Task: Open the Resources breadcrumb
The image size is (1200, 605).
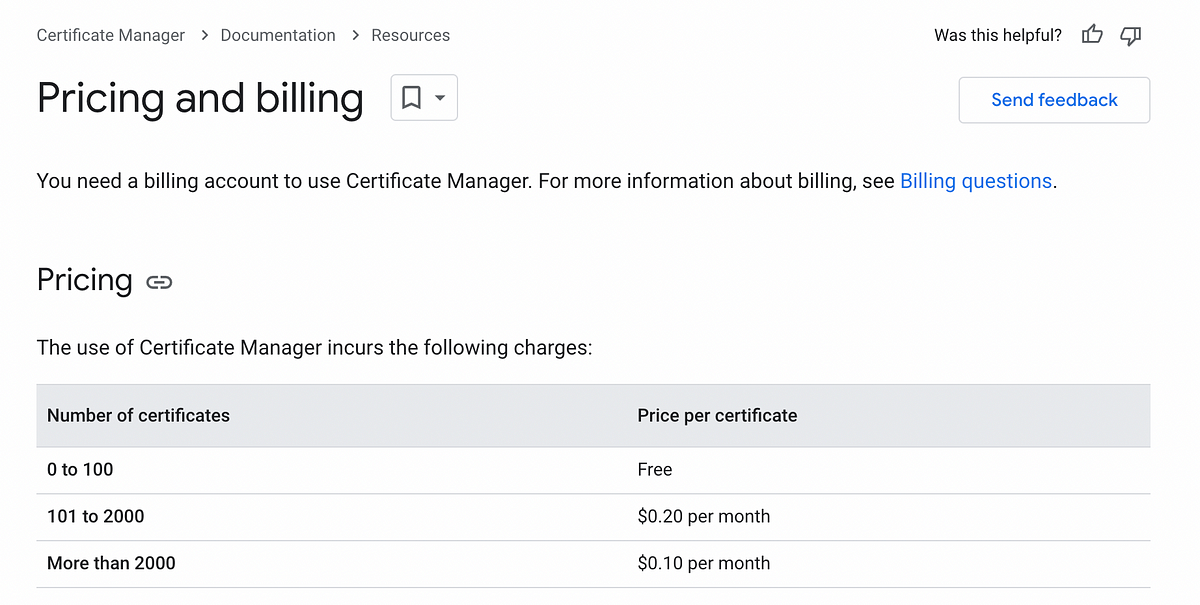Action: (x=410, y=35)
